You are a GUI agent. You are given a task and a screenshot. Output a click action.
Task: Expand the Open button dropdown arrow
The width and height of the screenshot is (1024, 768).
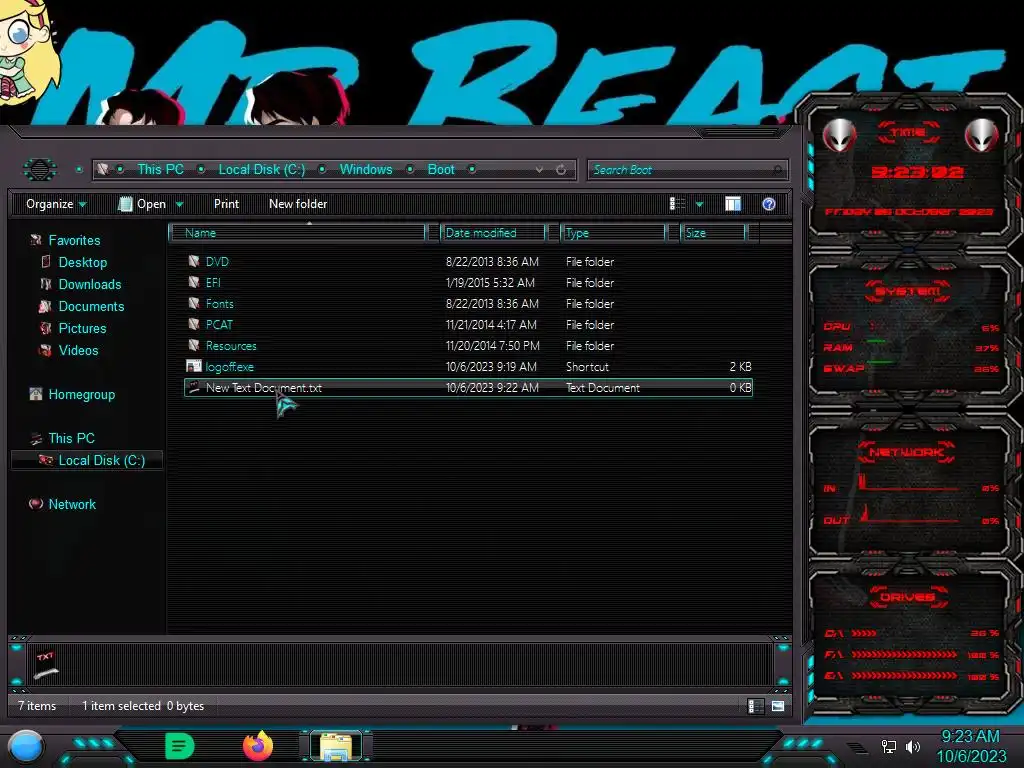(179, 204)
